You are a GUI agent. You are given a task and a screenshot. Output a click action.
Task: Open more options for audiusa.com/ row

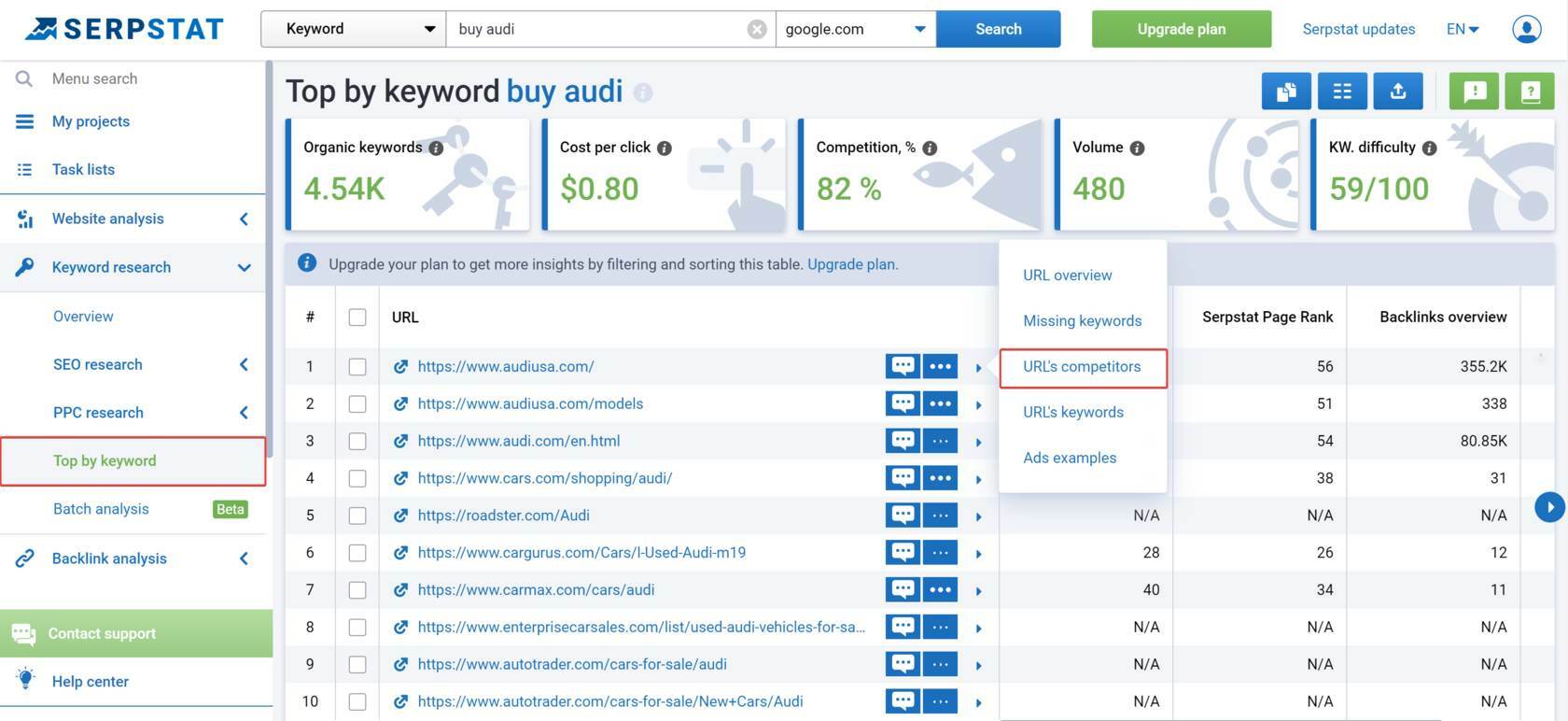tap(940, 366)
